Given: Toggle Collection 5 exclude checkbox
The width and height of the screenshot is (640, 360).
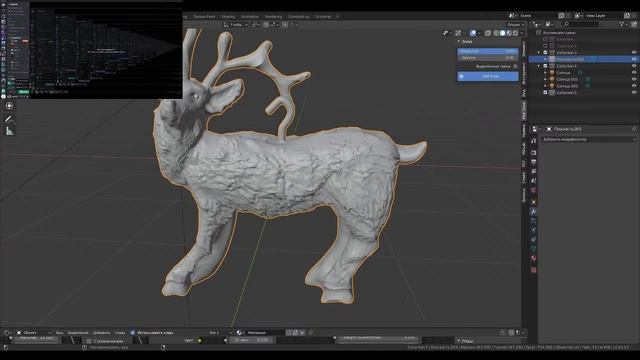Looking at the screenshot, I should tap(545, 93).
